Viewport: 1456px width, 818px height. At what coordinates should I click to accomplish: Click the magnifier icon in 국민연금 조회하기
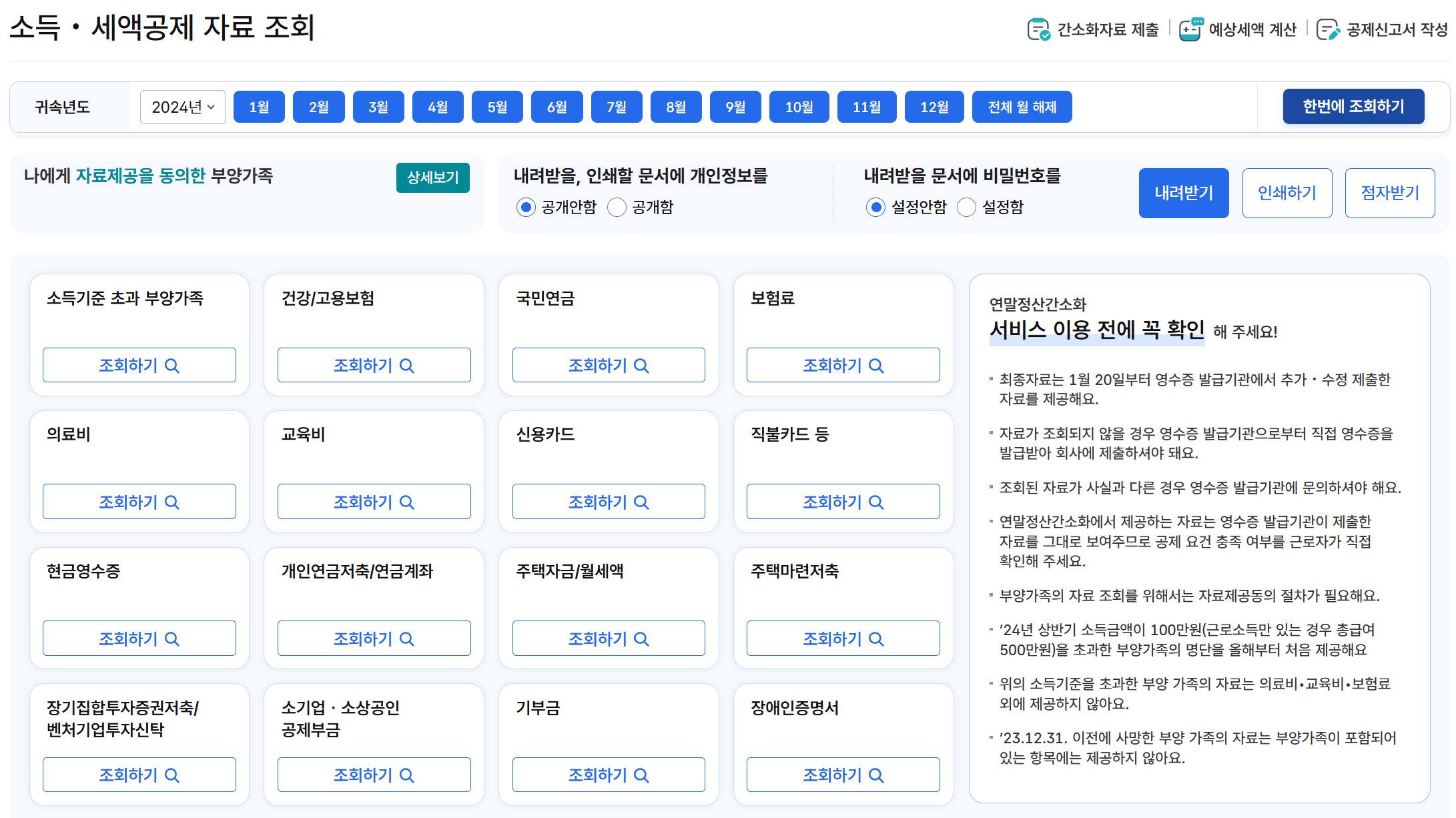pyautogui.click(x=642, y=365)
